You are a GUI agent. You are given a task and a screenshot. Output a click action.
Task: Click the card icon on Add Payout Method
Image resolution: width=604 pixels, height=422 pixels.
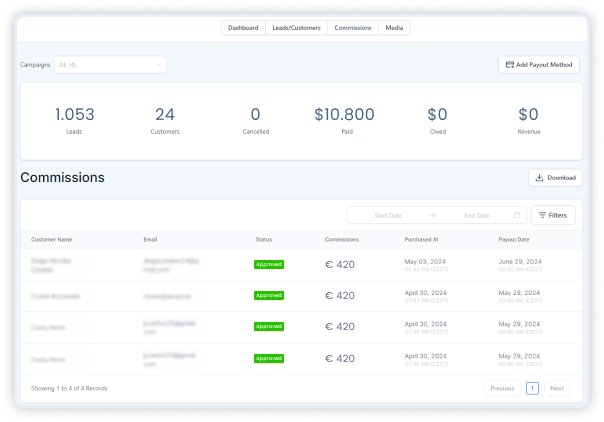pos(508,64)
